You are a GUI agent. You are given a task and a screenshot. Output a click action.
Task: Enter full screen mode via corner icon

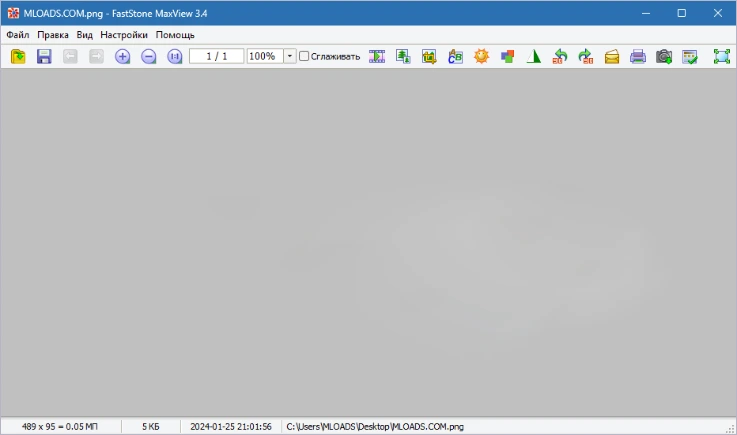pos(721,57)
